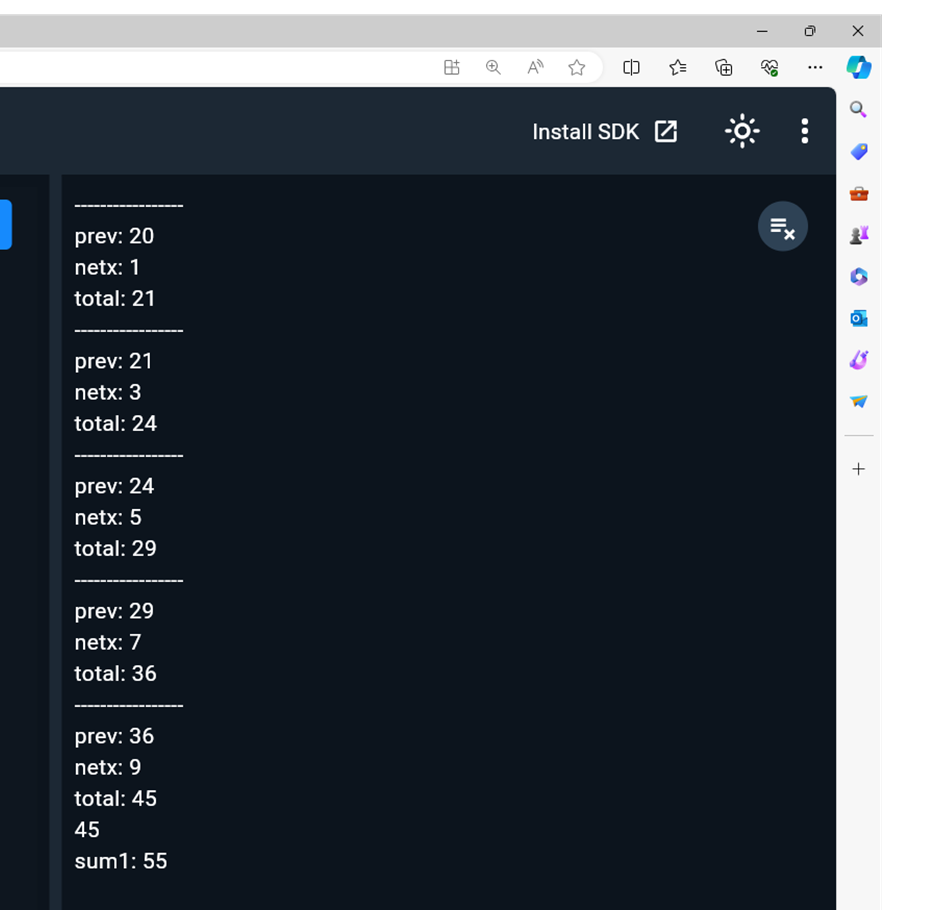Image resolution: width=940 pixels, height=910 pixels.
Task: Click the 'sum1: 55' output line
Action: [120, 861]
